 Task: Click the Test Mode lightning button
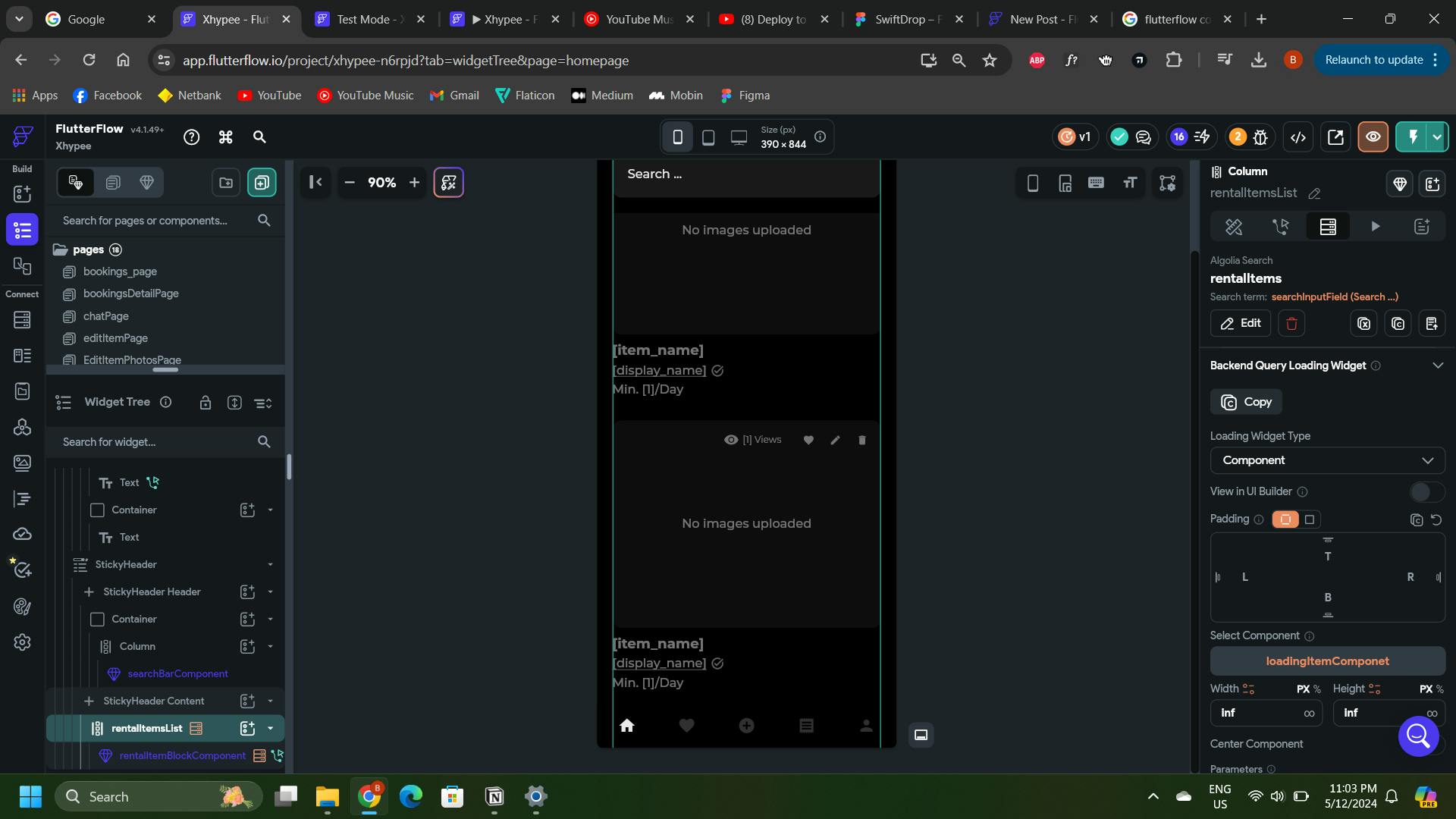coord(1413,137)
